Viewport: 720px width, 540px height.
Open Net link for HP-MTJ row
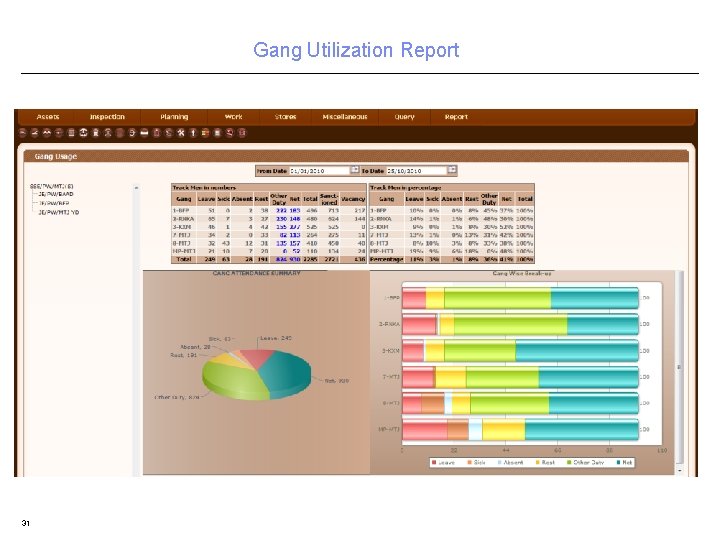297,251
